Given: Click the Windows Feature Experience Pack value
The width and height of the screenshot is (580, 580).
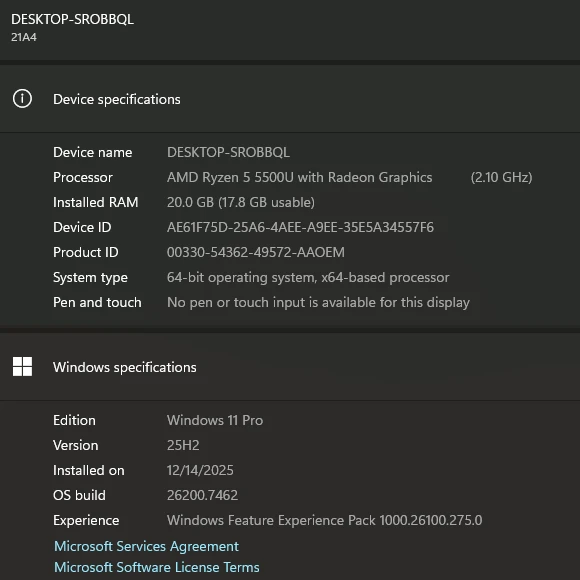Looking at the screenshot, I should 324,520.
